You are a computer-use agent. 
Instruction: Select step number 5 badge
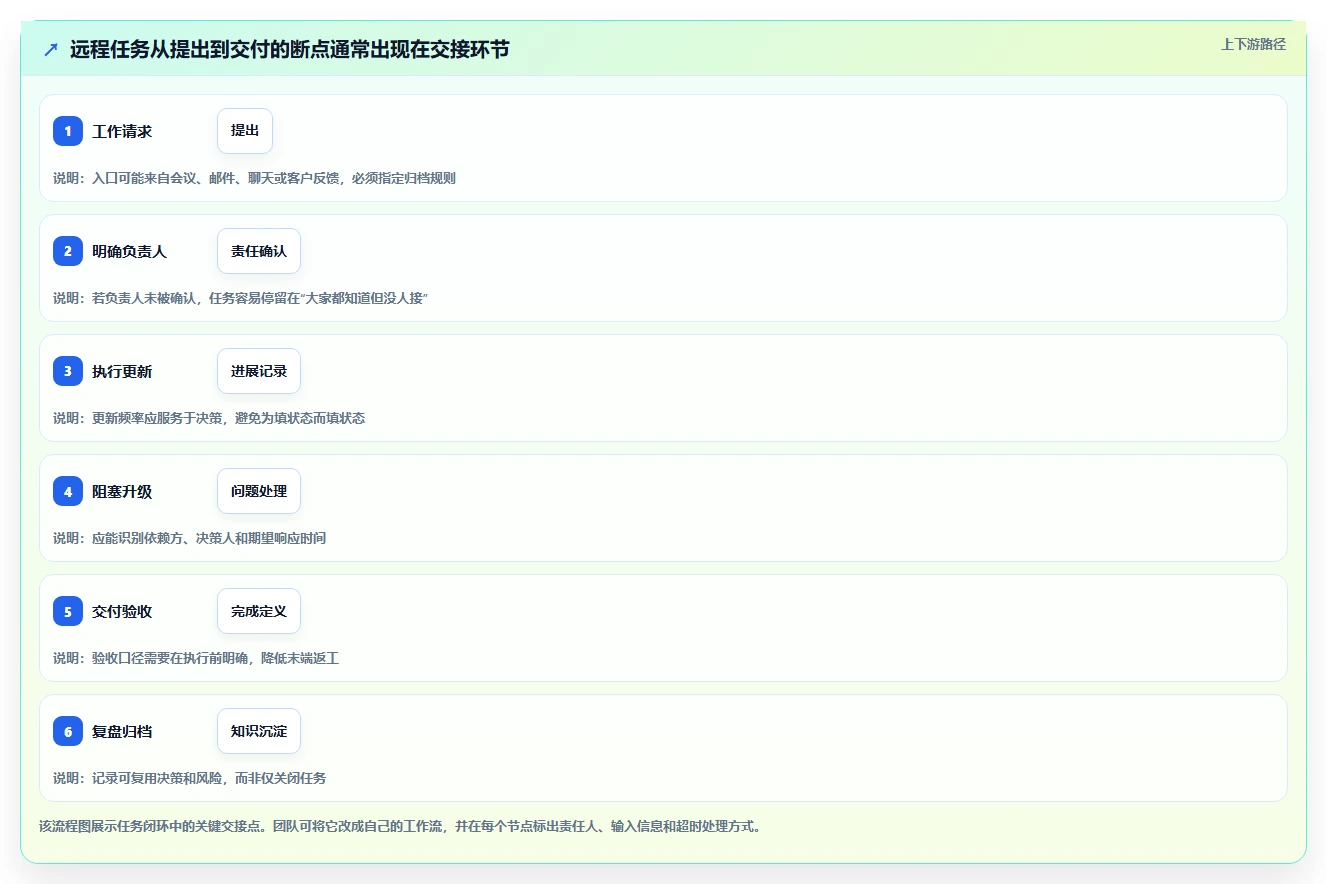[68, 611]
